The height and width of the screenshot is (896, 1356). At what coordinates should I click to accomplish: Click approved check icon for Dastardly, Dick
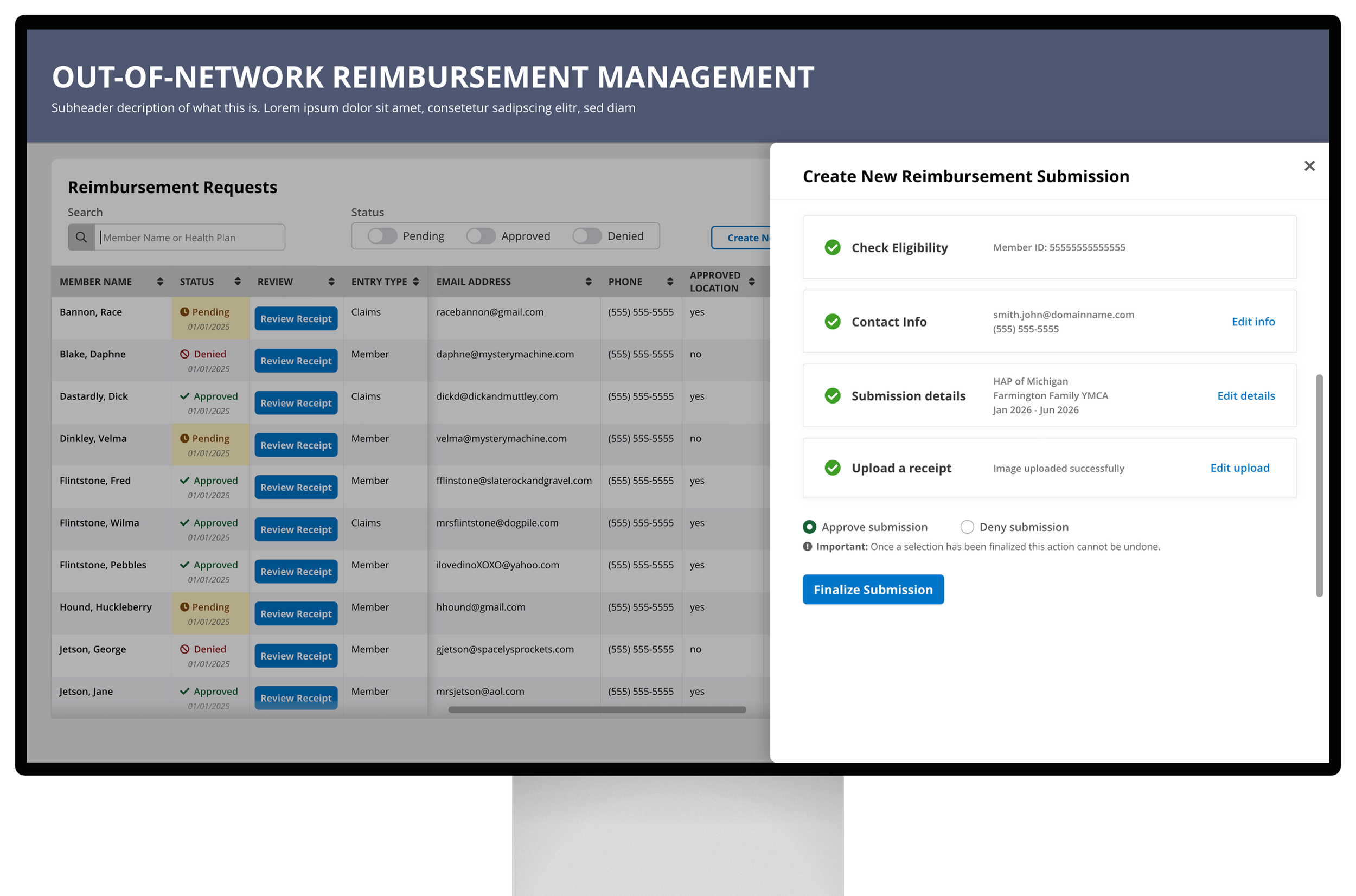coord(184,396)
